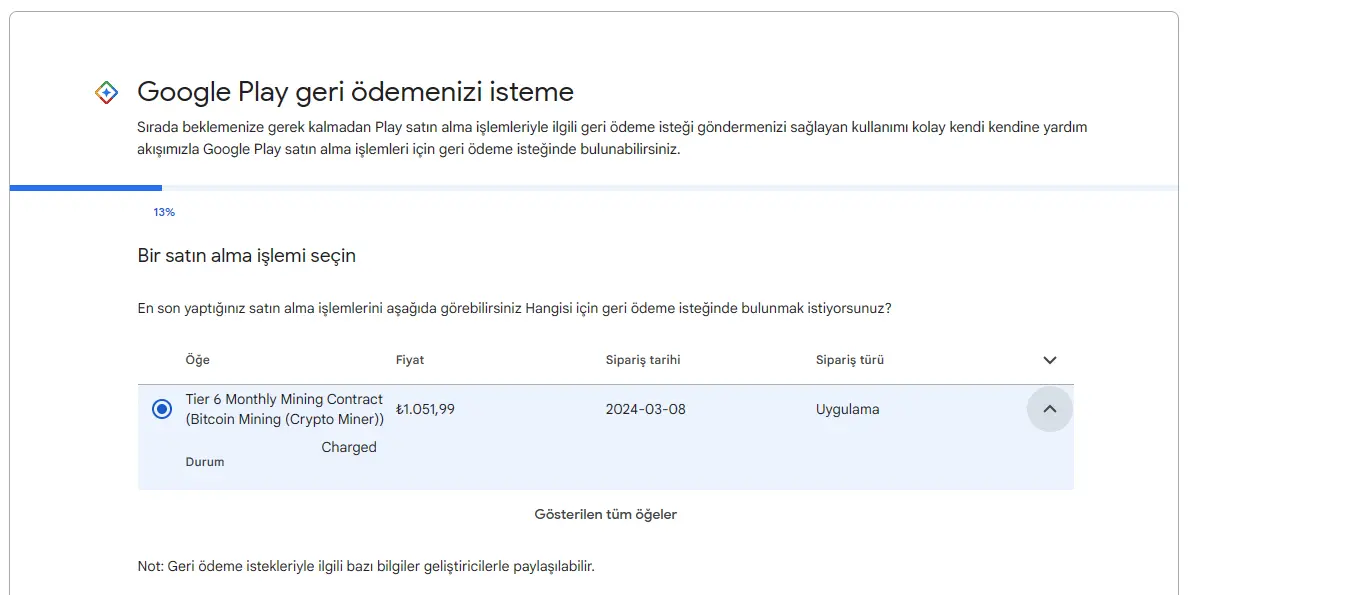Click the Sipariş türü column header
This screenshot has height=595, width=1369.
point(850,360)
